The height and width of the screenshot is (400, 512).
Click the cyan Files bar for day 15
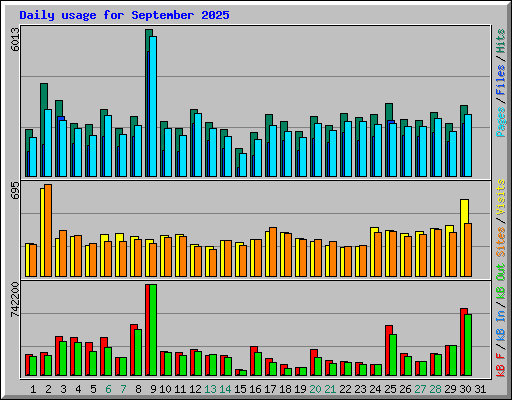click(243, 165)
